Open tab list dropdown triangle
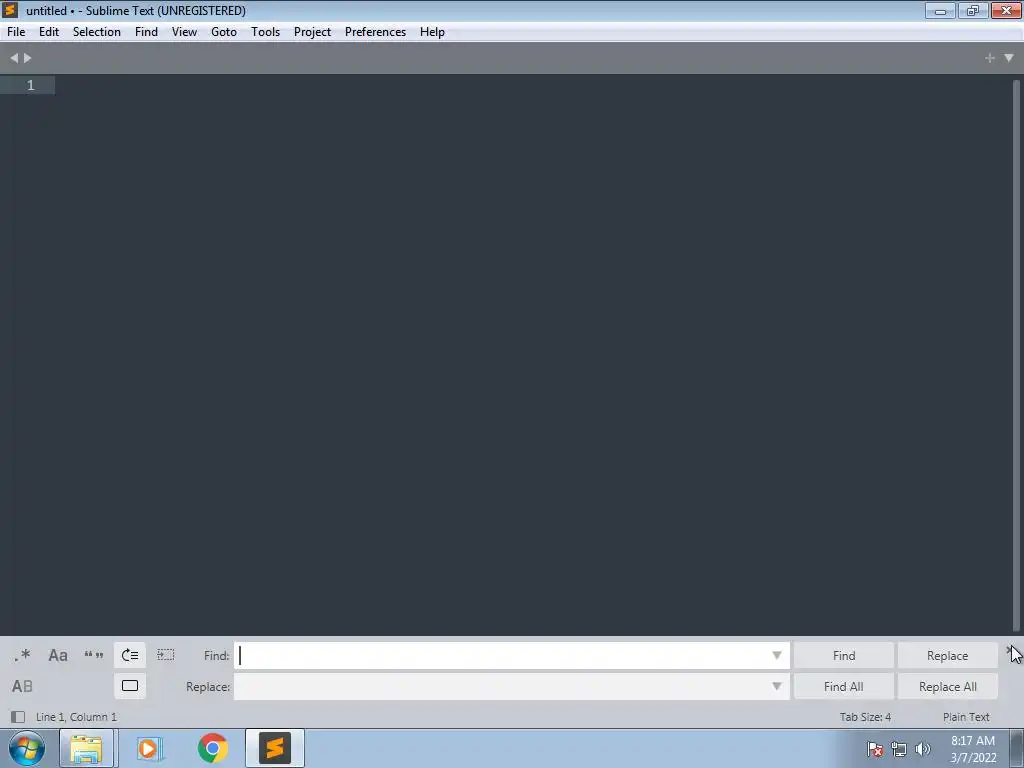 (1009, 58)
